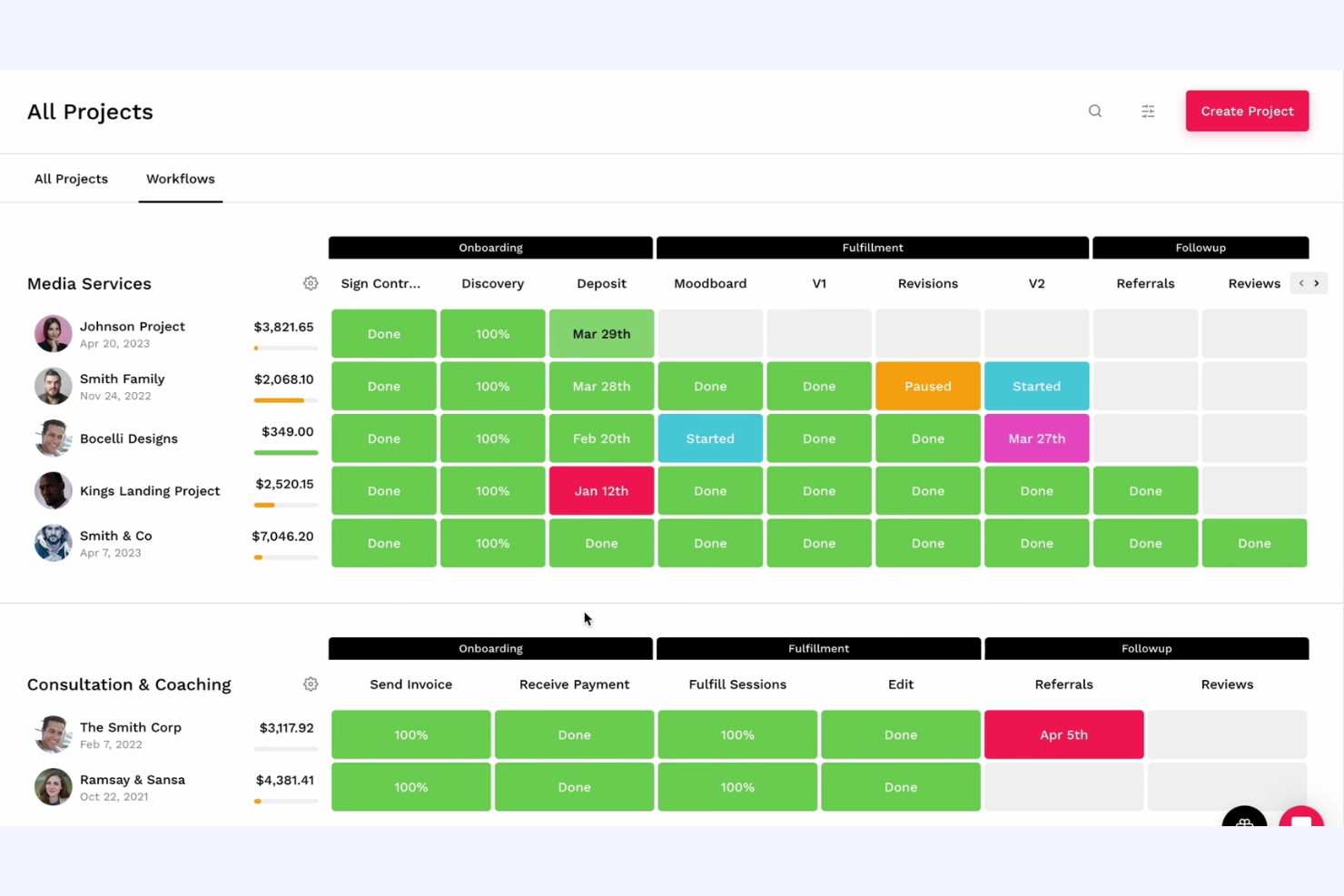Click The Smith Corp empty Reviews cell
This screenshot has width=1344, height=896.
click(1227, 734)
